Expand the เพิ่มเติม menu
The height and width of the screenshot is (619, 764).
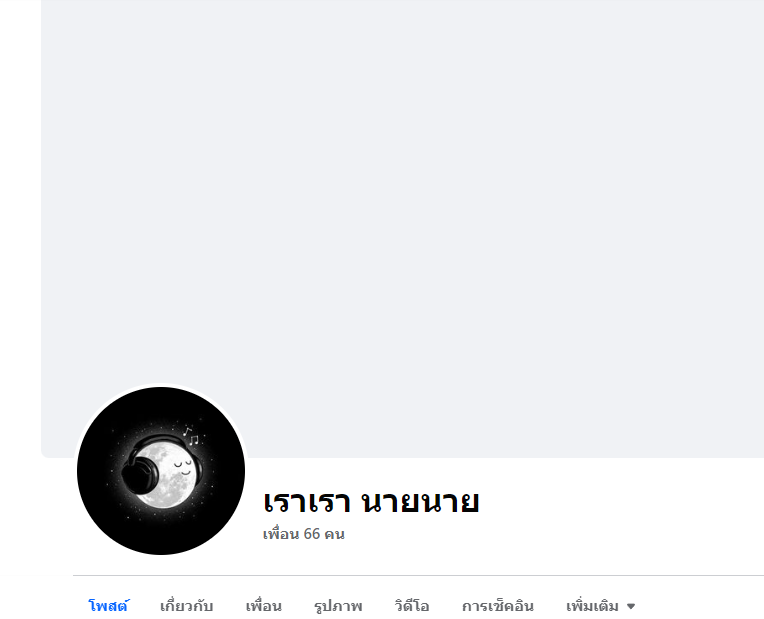(601, 606)
